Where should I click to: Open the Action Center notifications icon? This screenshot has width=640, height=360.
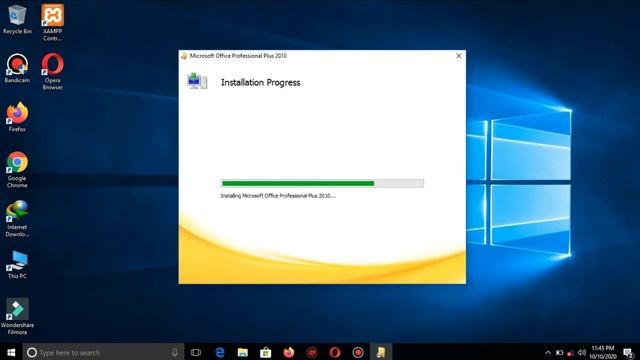pyautogui.click(x=628, y=352)
